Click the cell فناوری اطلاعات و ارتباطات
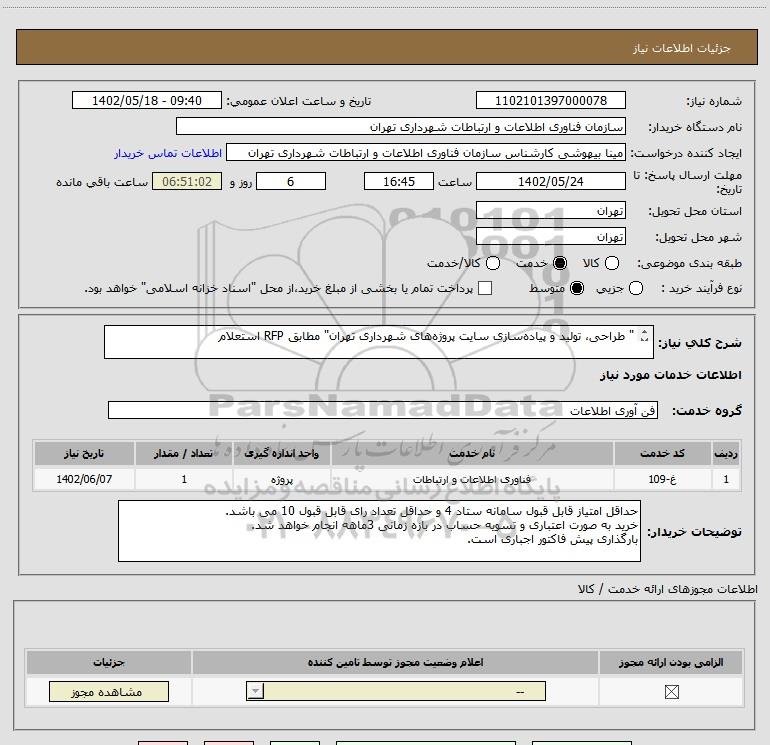 (472, 479)
